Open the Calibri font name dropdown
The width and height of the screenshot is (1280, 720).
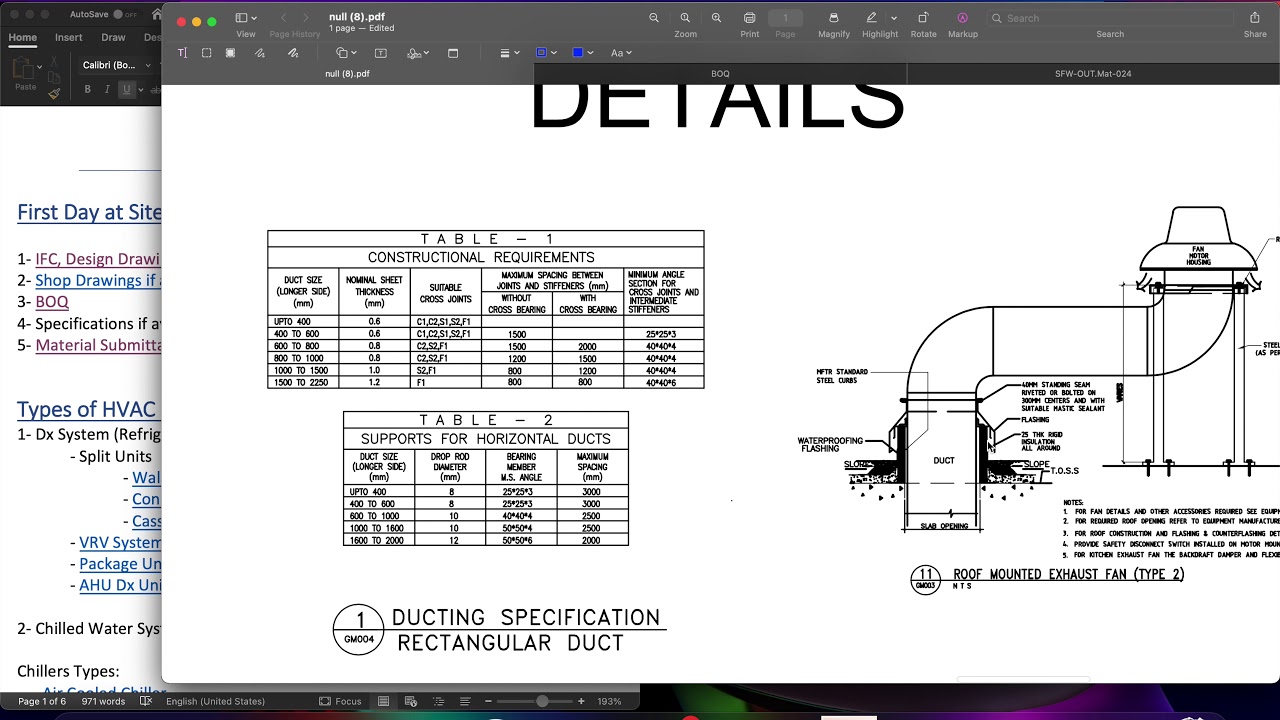(116, 65)
